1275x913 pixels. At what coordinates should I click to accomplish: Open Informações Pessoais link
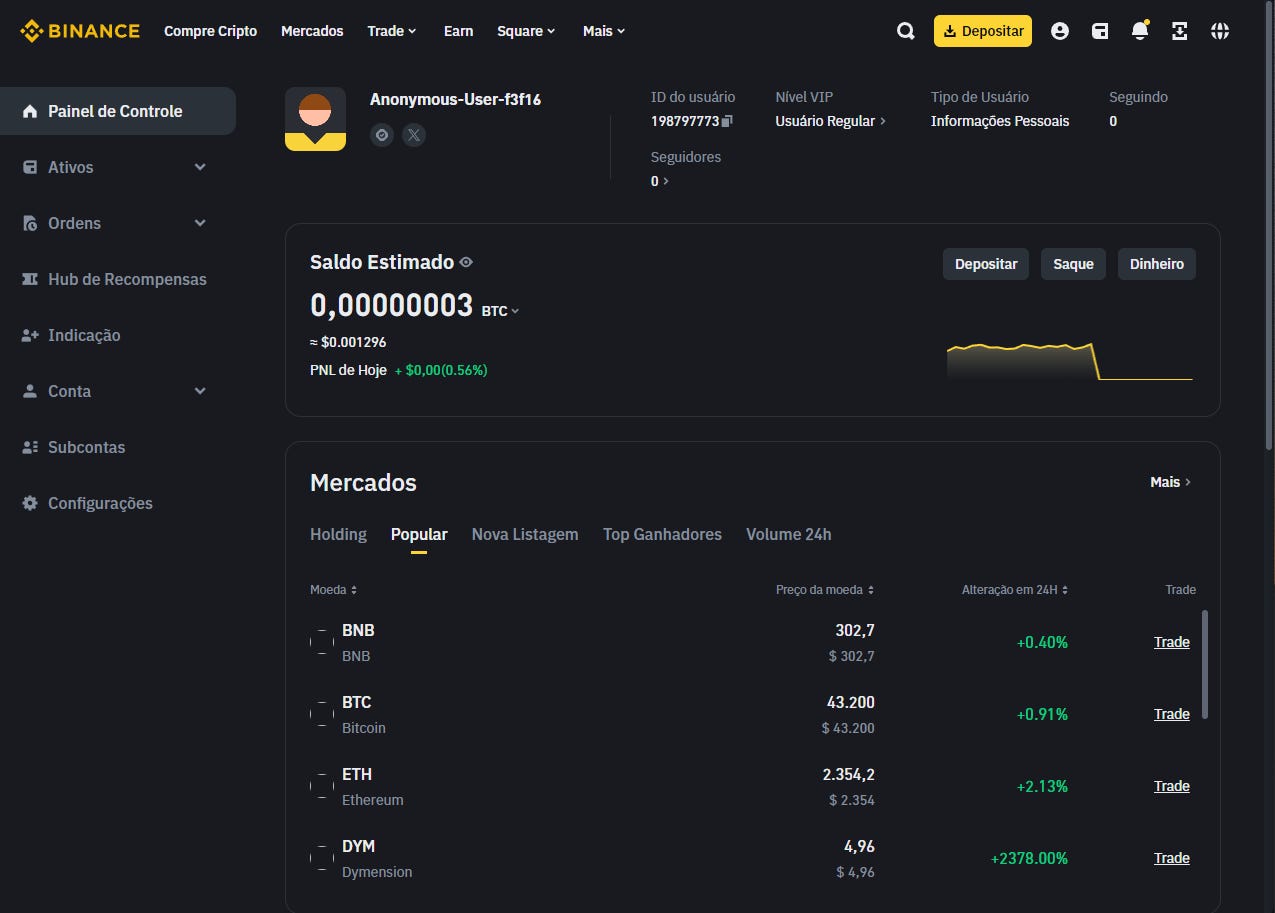[x=1000, y=121]
